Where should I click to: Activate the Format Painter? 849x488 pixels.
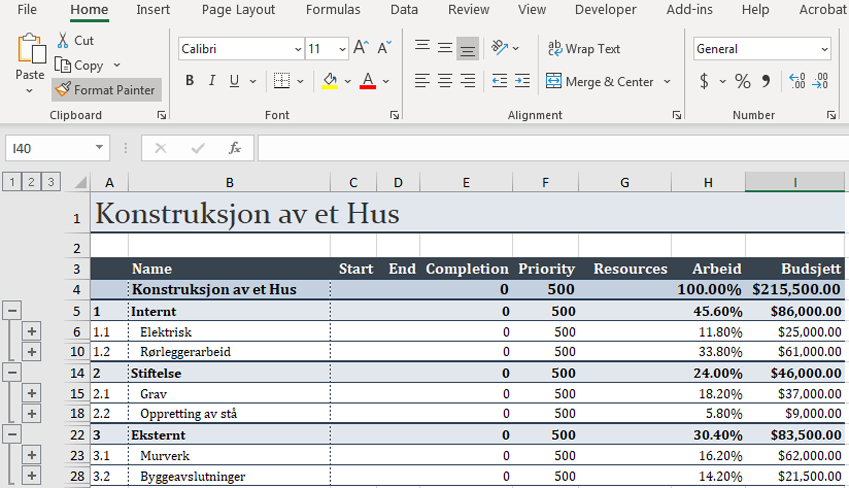(x=107, y=90)
